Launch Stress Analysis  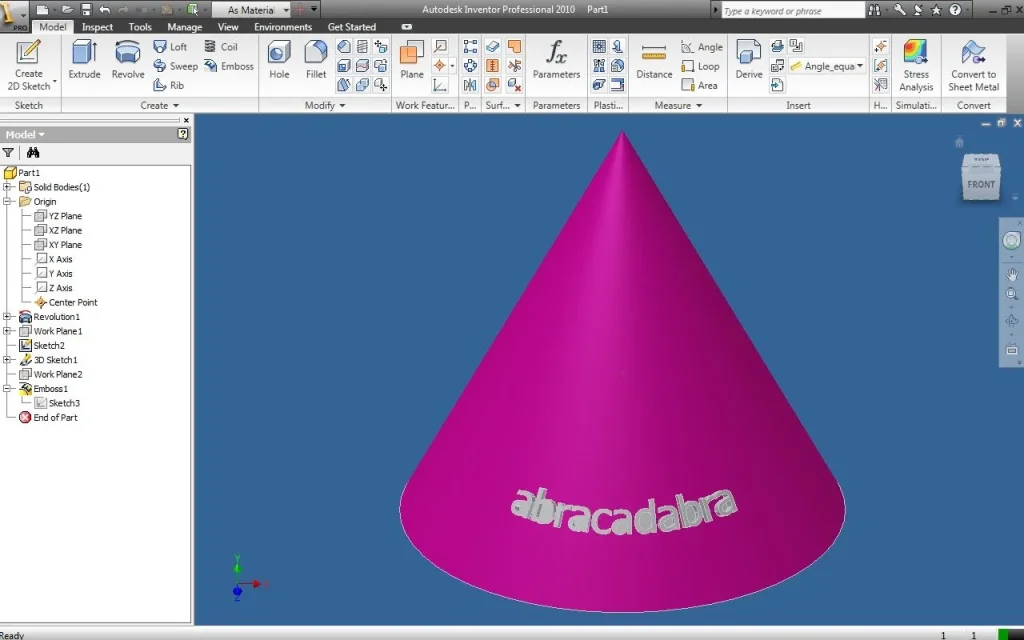[x=916, y=65]
